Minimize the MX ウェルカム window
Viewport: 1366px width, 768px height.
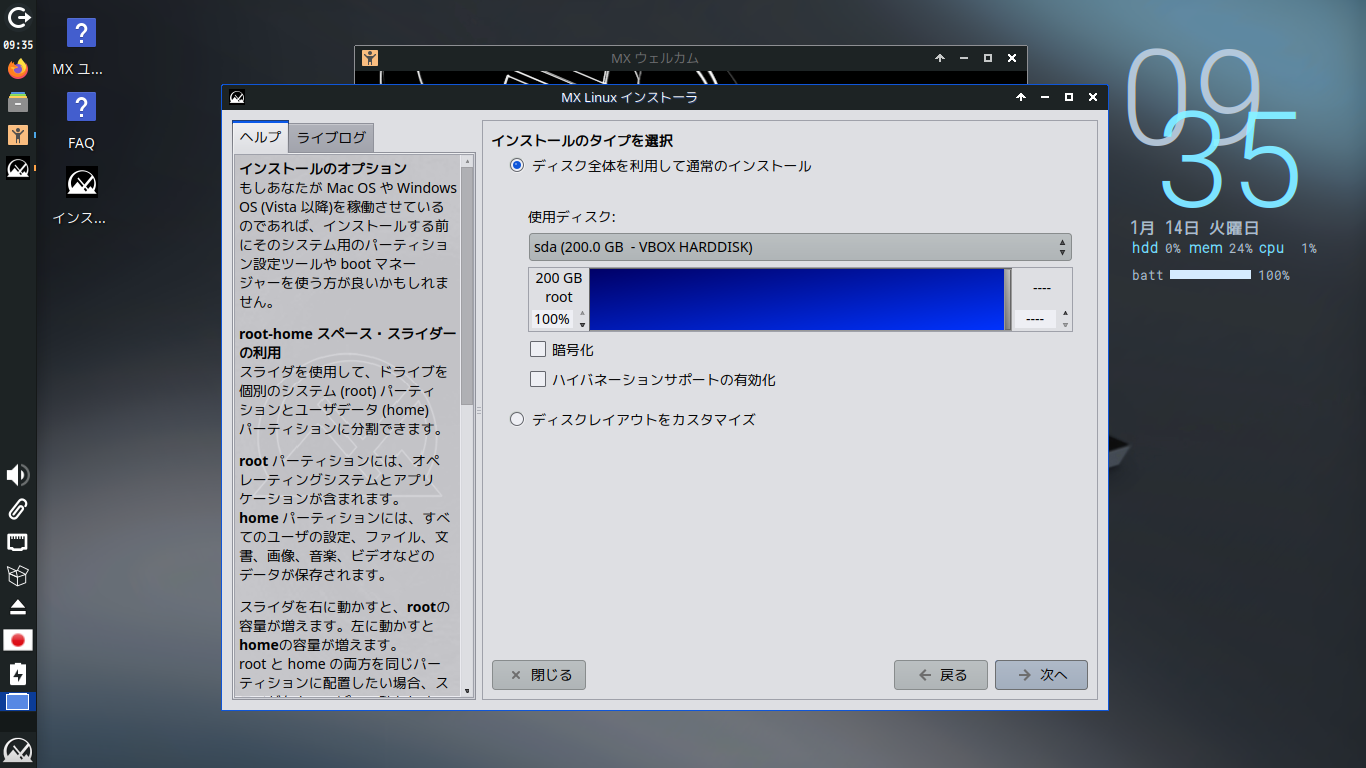coord(964,58)
